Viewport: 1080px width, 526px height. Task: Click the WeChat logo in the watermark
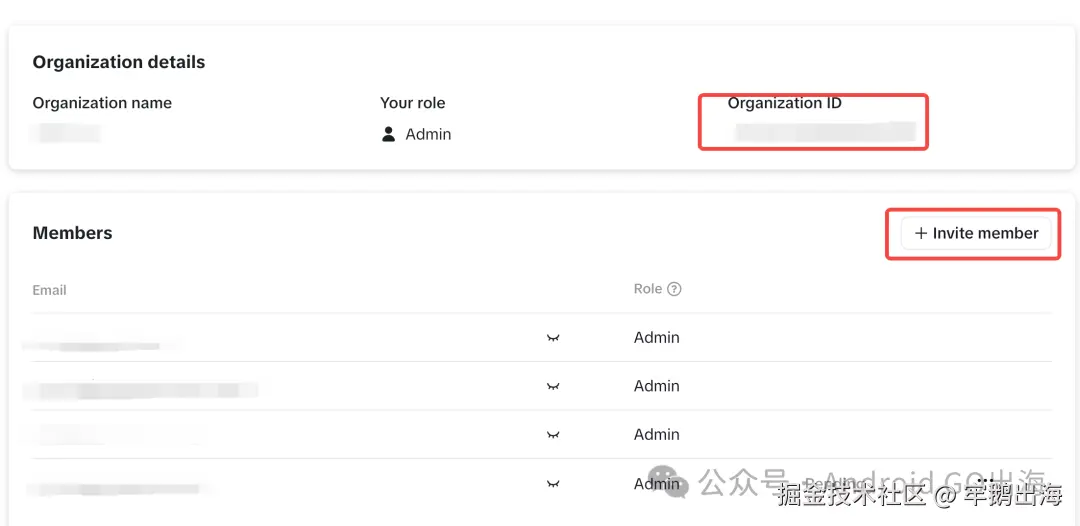click(x=667, y=482)
